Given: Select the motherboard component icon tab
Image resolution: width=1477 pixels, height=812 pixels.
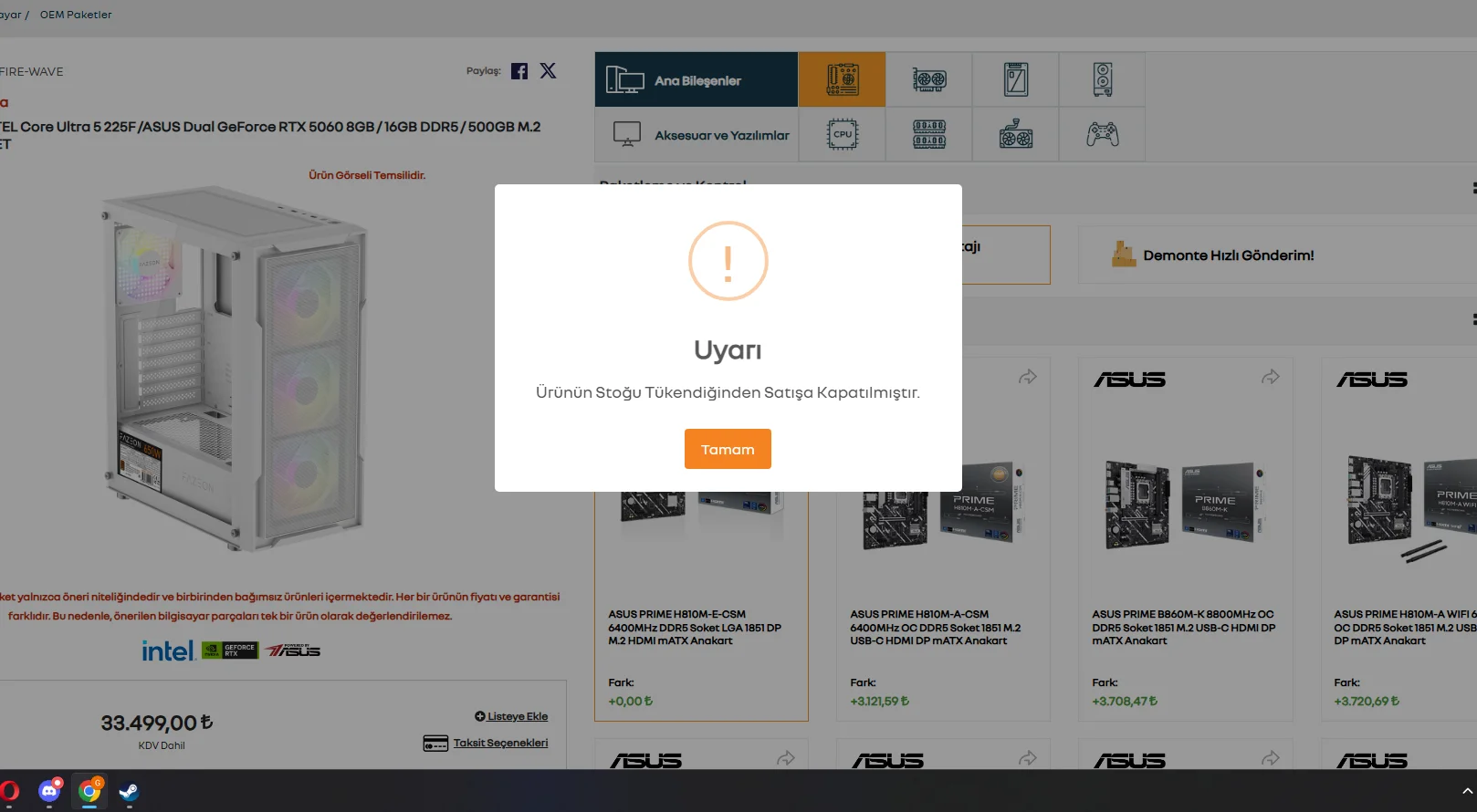Looking at the screenshot, I should 842,79.
